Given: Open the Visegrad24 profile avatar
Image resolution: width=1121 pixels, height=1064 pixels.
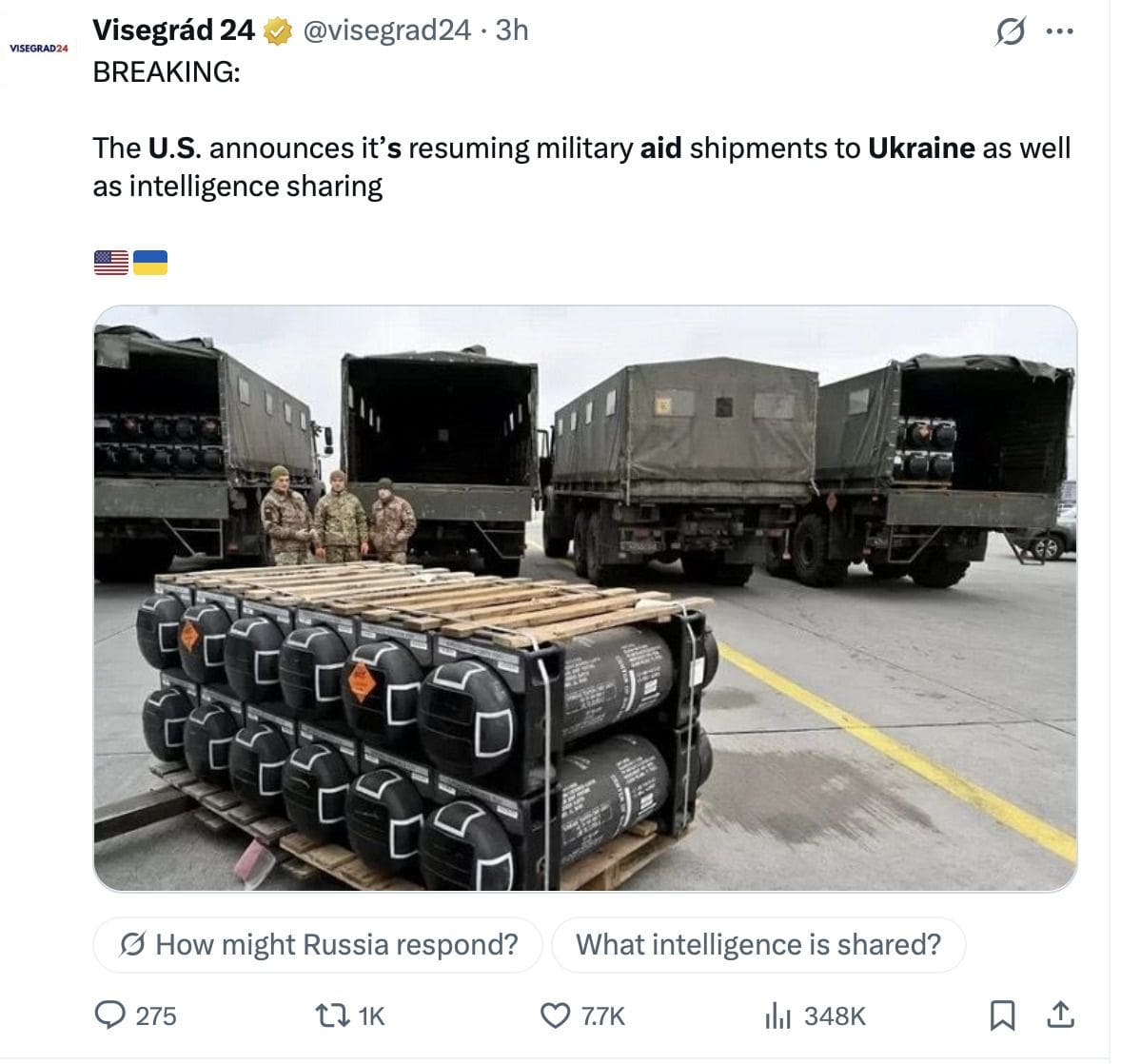Looking at the screenshot, I should coord(38,49).
